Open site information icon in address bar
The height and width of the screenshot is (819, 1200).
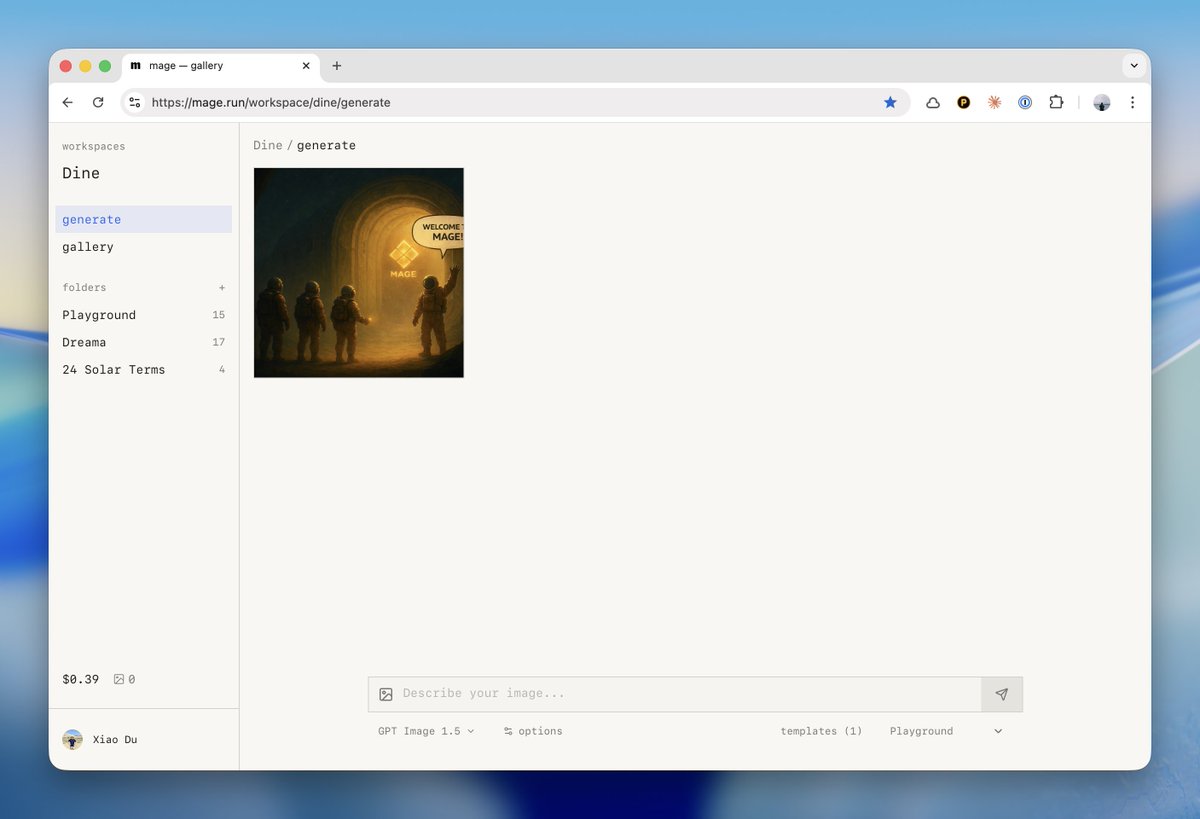click(136, 102)
